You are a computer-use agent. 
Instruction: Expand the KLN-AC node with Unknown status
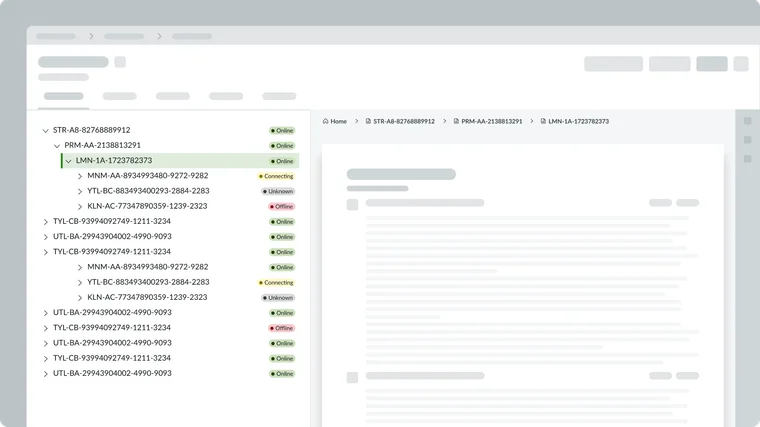point(80,298)
